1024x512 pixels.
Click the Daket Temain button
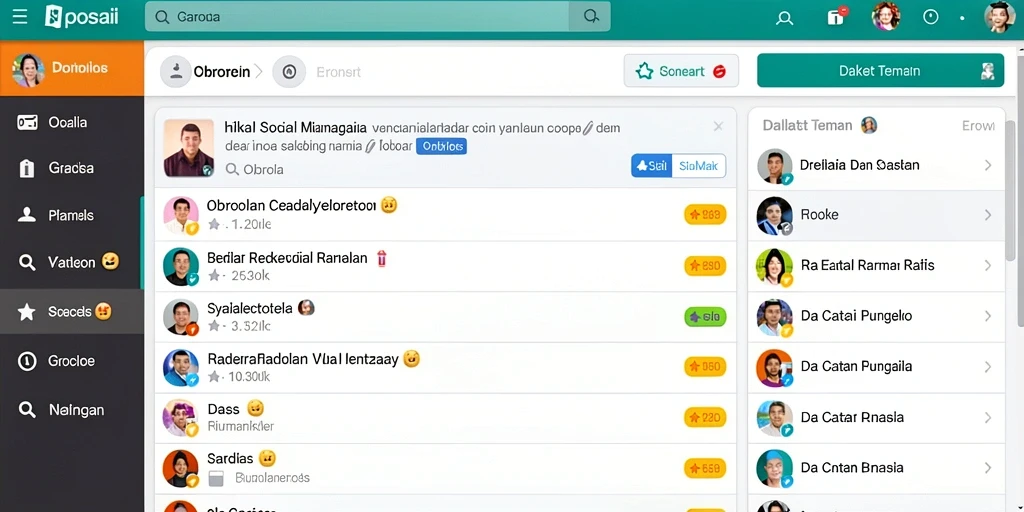(880, 71)
